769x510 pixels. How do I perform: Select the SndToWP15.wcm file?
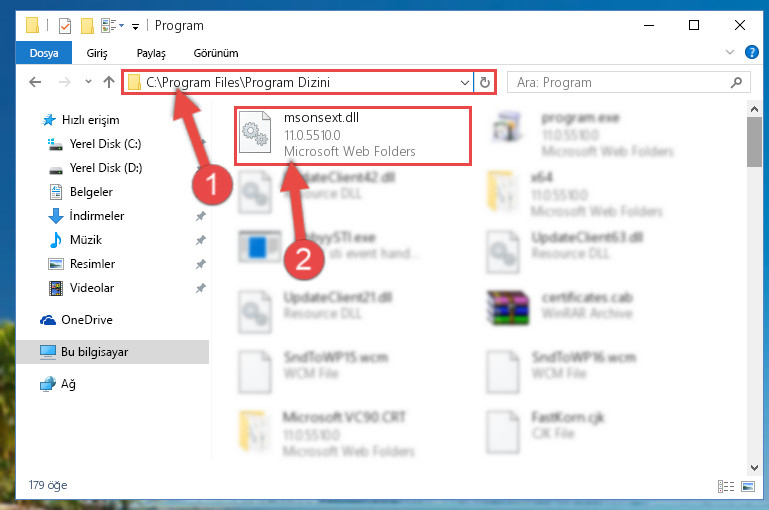click(x=314, y=372)
